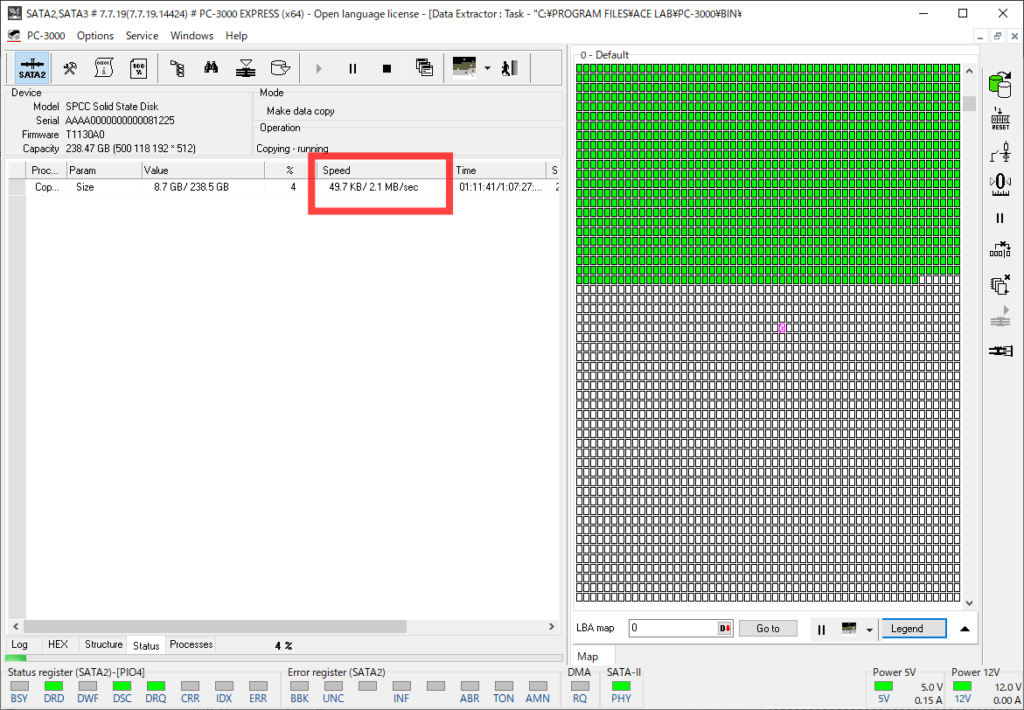This screenshot has height=710, width=1024.
Task: Open the dropdown arrow left of Legend
Action: (869, 630)
